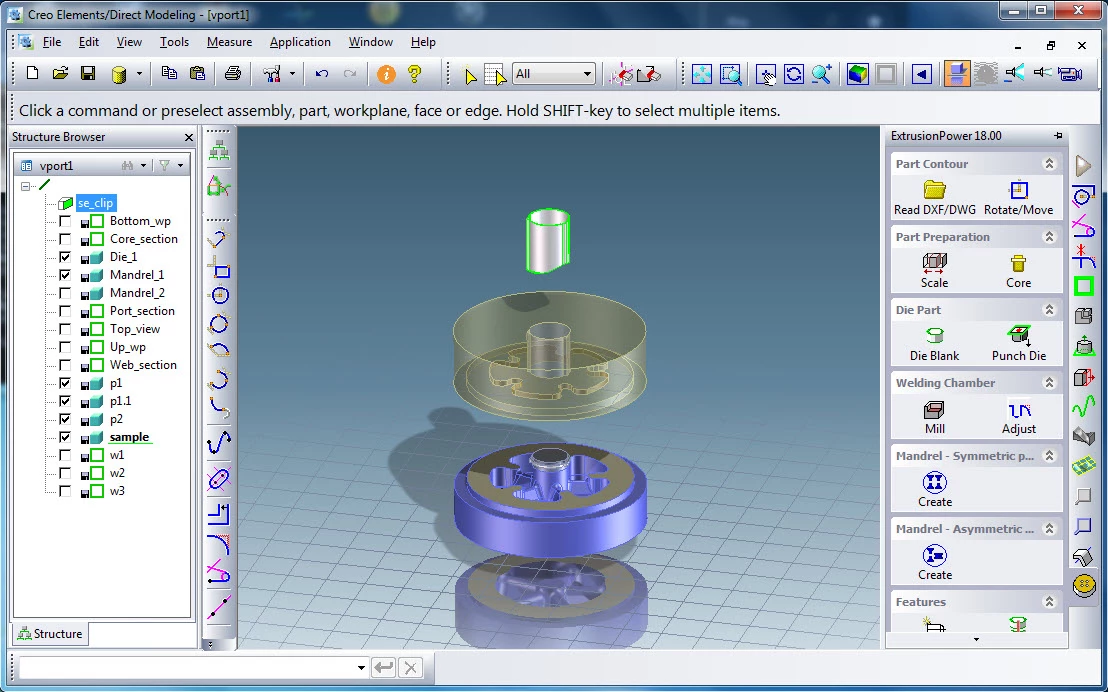Click the Copy icon in toolbar
Image resolution: width=1108 pixels, height=692 pixels.
tap(169, 74)
